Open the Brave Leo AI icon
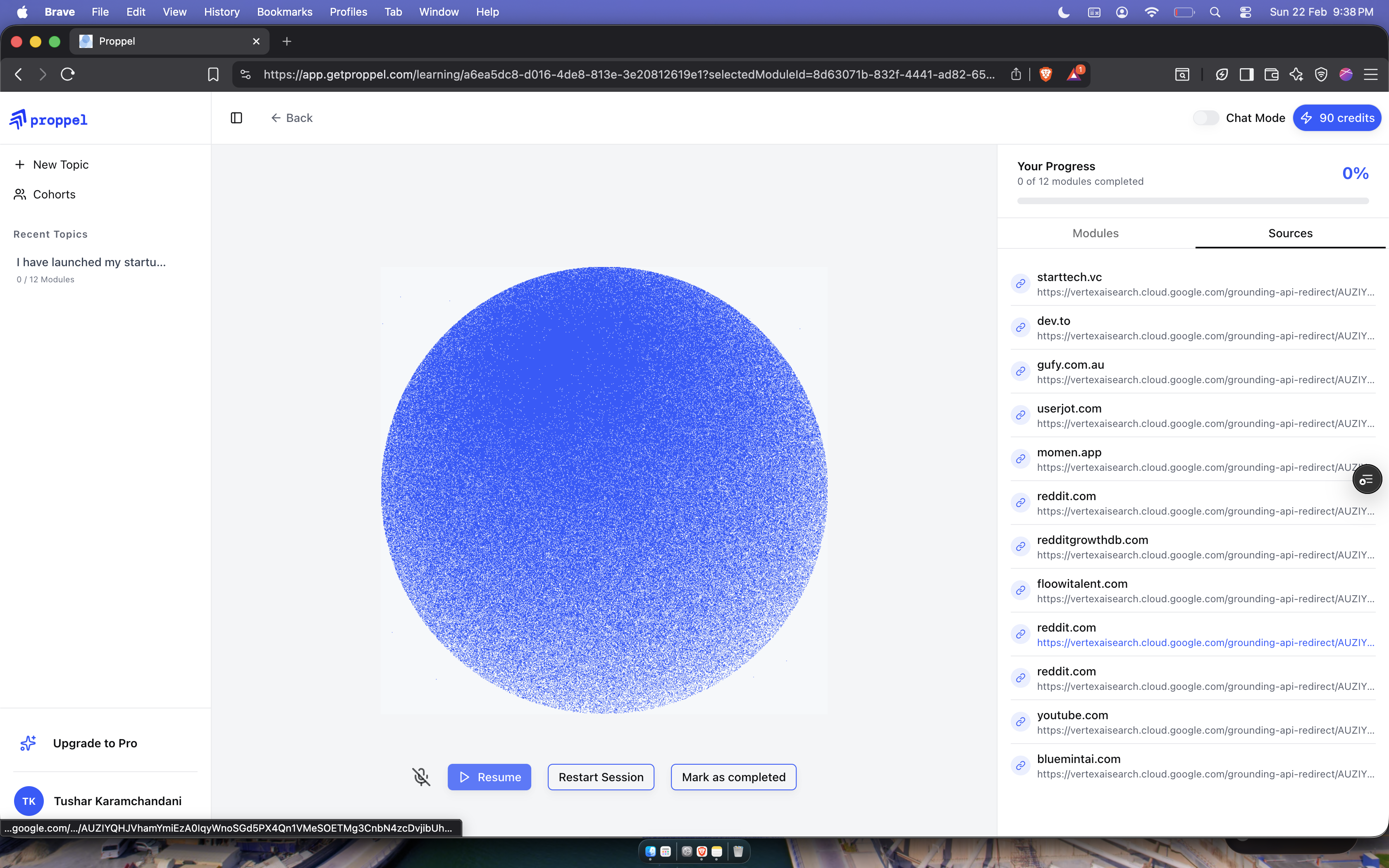The image size is (1389, 868). [x=1296, y=74]
